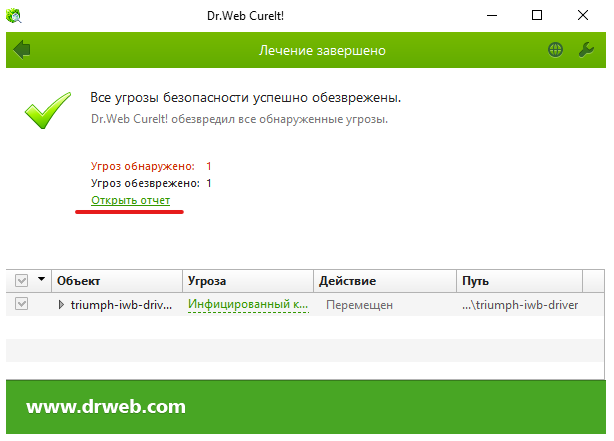Select the path cell "...\triumph-iwb-driver"
The height and width of the screenshot is (441, 614).
pos(520,305)
